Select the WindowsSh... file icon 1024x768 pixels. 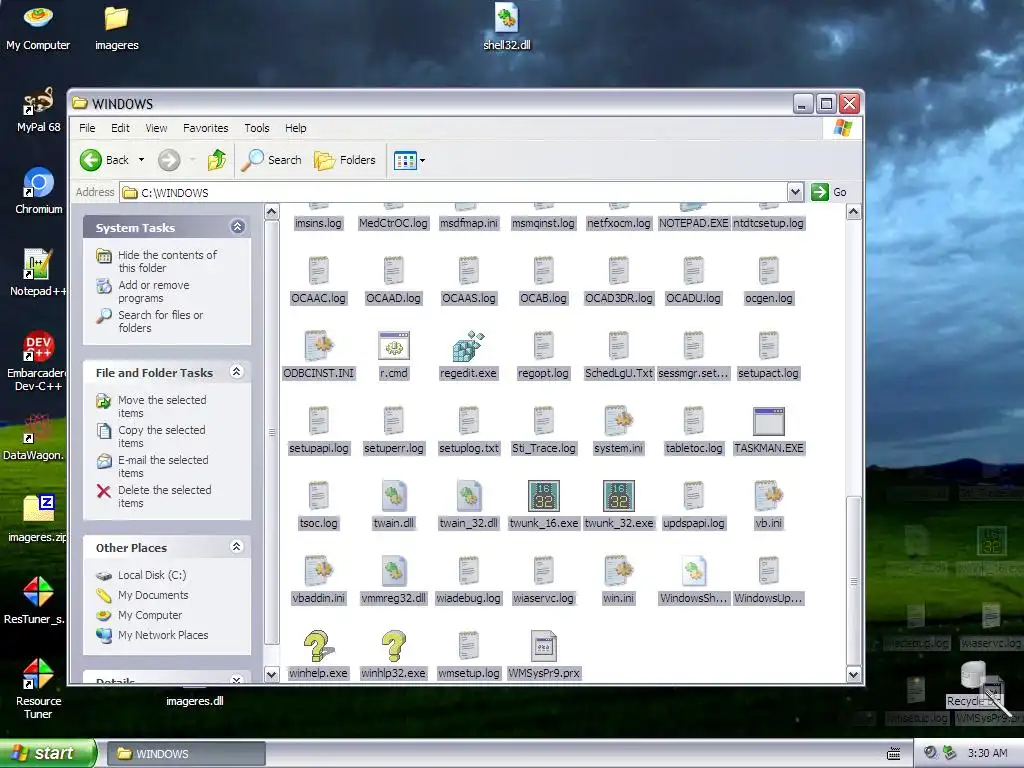click(694, 571)
